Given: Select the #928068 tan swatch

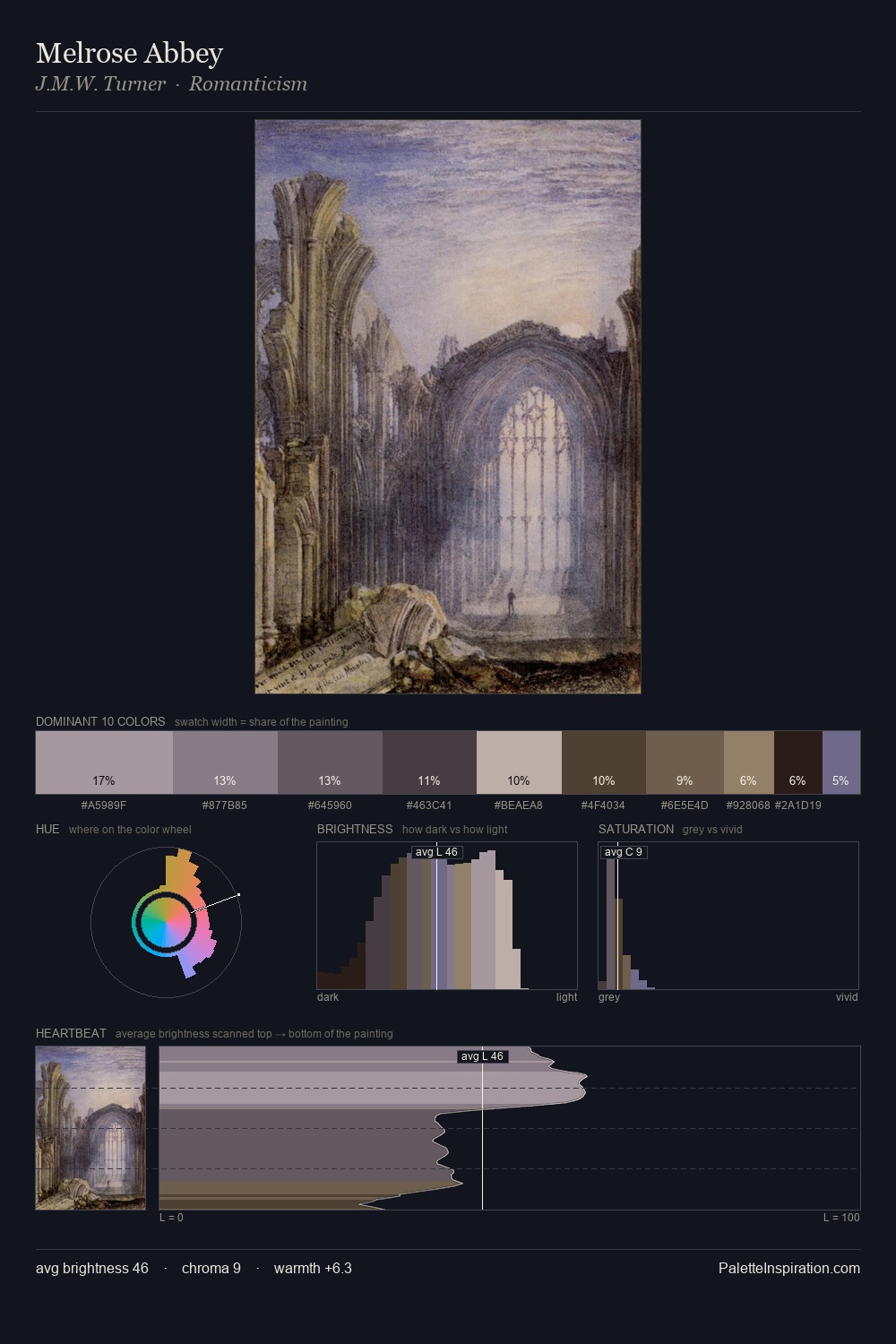Looking at the screenshot, I should tap(748, 762).
